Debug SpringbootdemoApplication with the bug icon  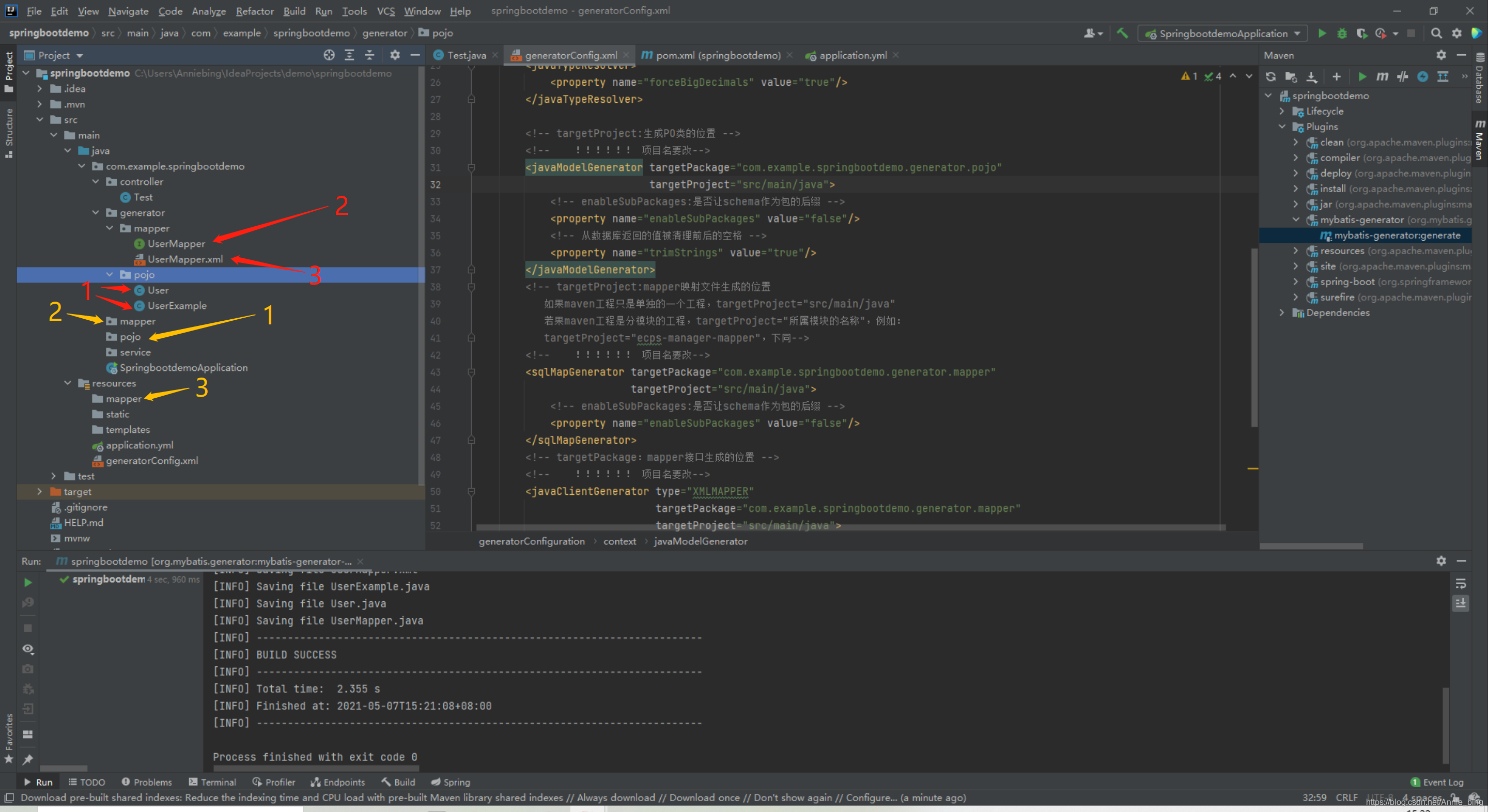pyautogui.click(x=1341, y=34)
